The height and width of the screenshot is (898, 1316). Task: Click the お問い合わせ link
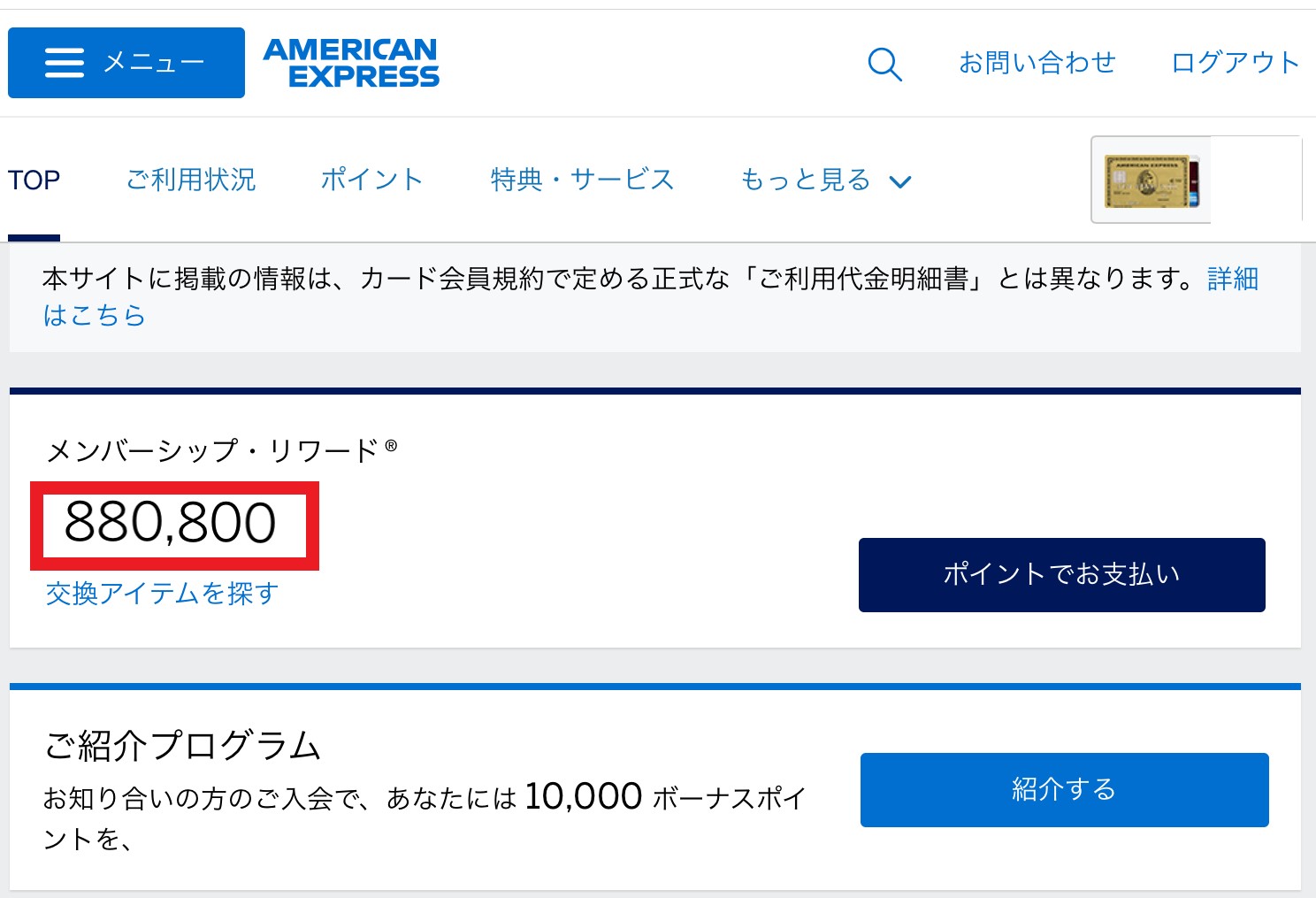1037,63
